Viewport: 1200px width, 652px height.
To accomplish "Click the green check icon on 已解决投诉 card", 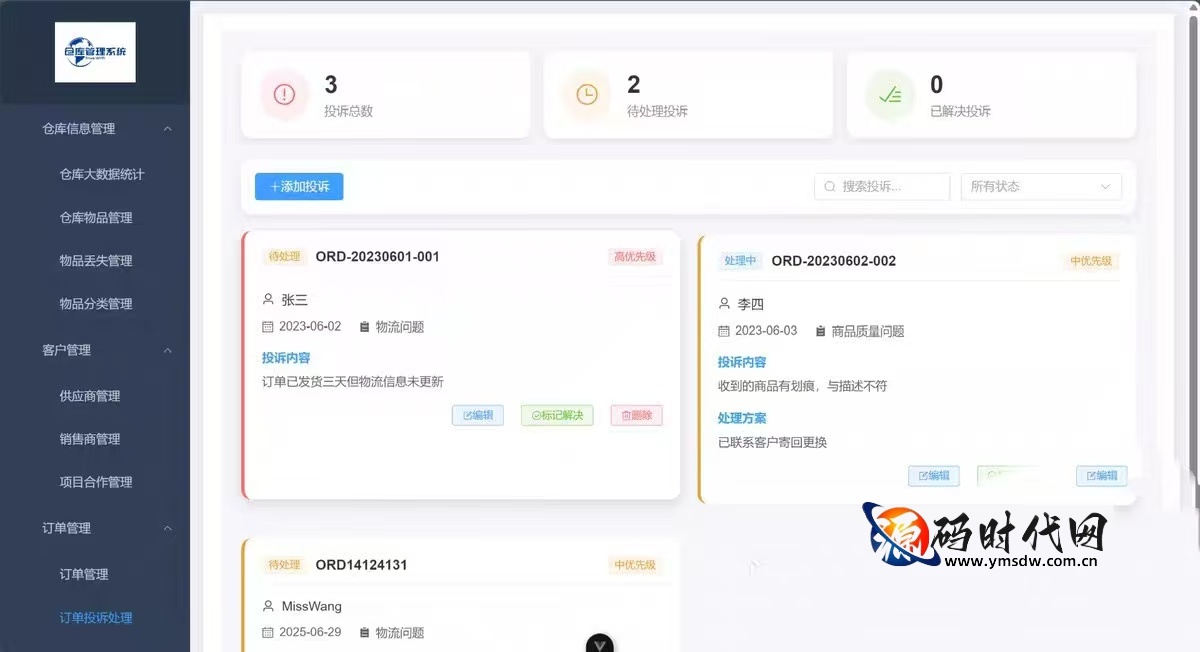I will [890, 95].
